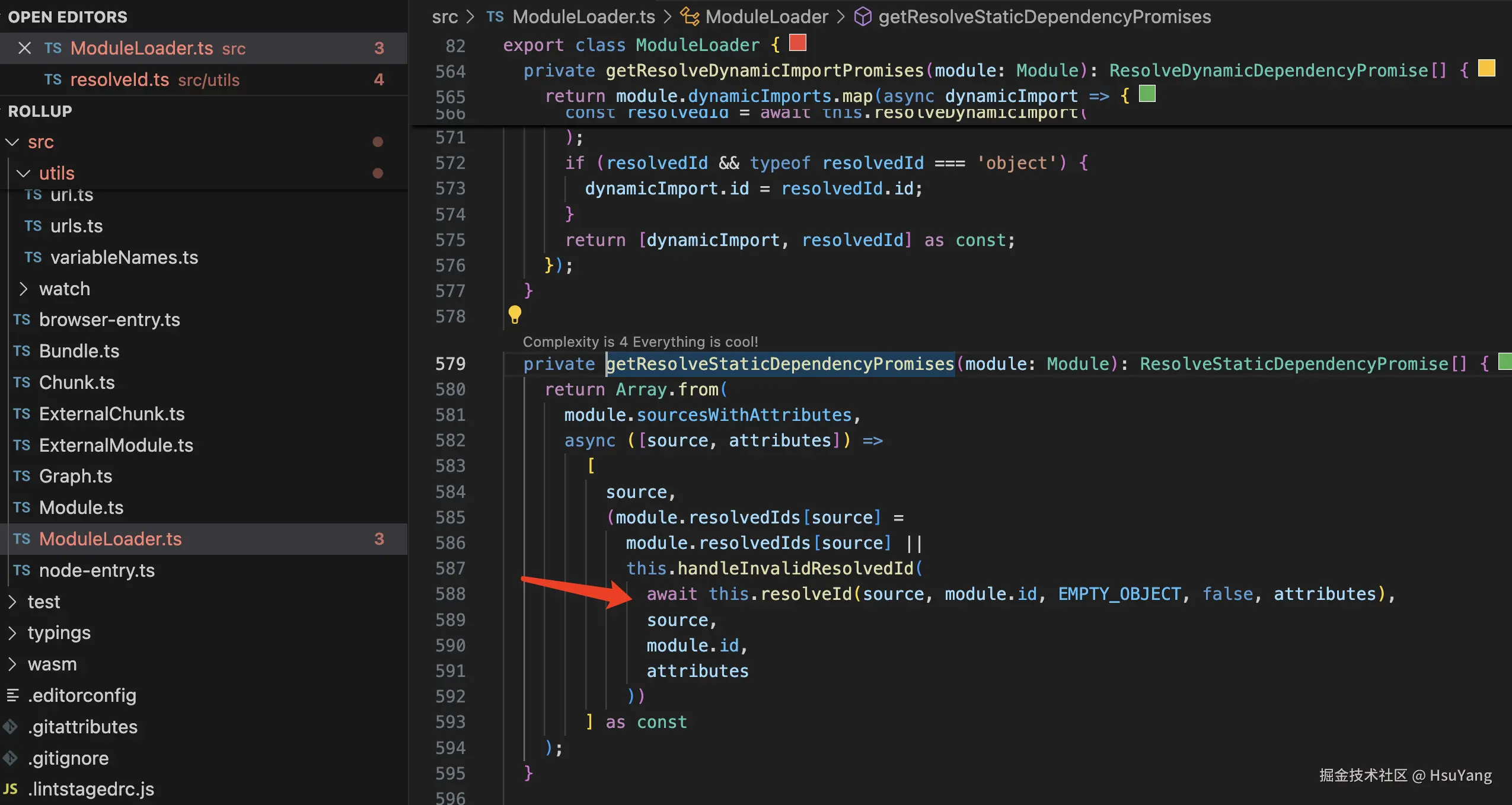Click the git icon beside .gitattributes
This screenshot has width=1512, height=805.
click(11, 726)
